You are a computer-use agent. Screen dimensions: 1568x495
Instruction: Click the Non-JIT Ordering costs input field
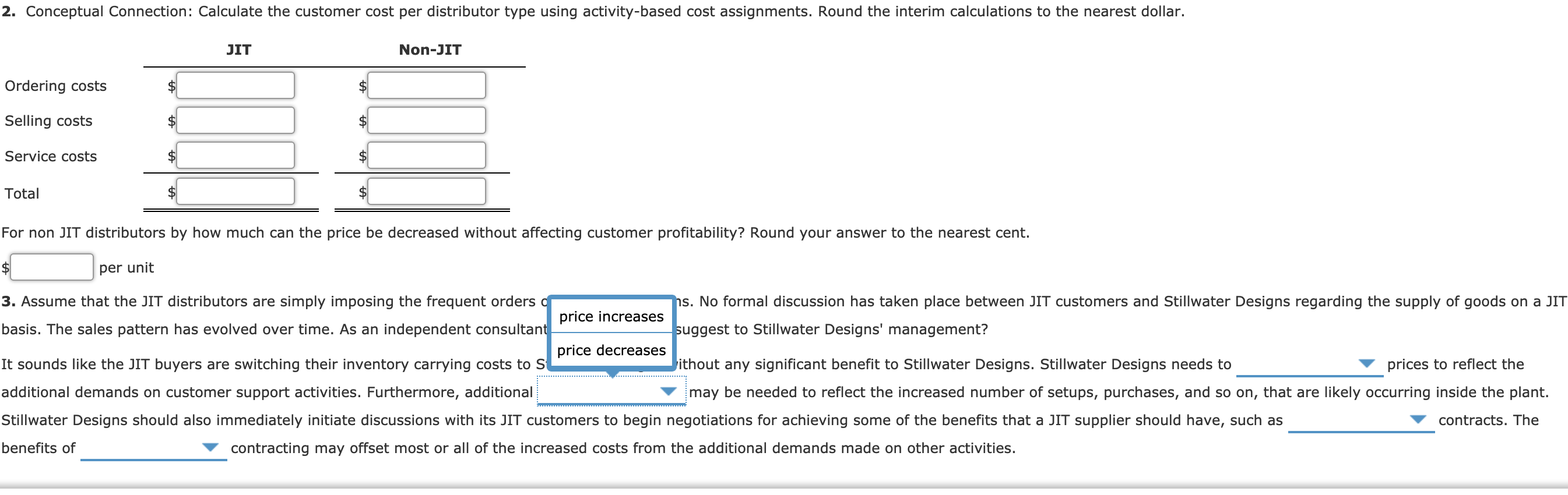[426, 85]
